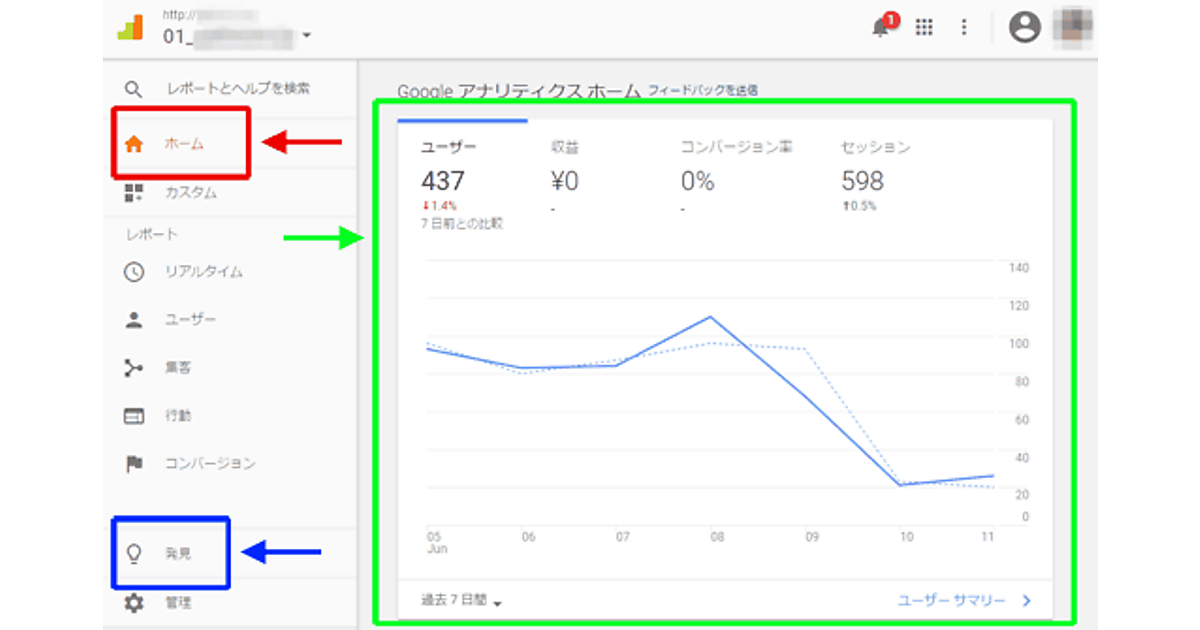Click the 集客 acquisition arrows icon
The width and height of the screenshot is (1200, 630).
pos(134,368)
